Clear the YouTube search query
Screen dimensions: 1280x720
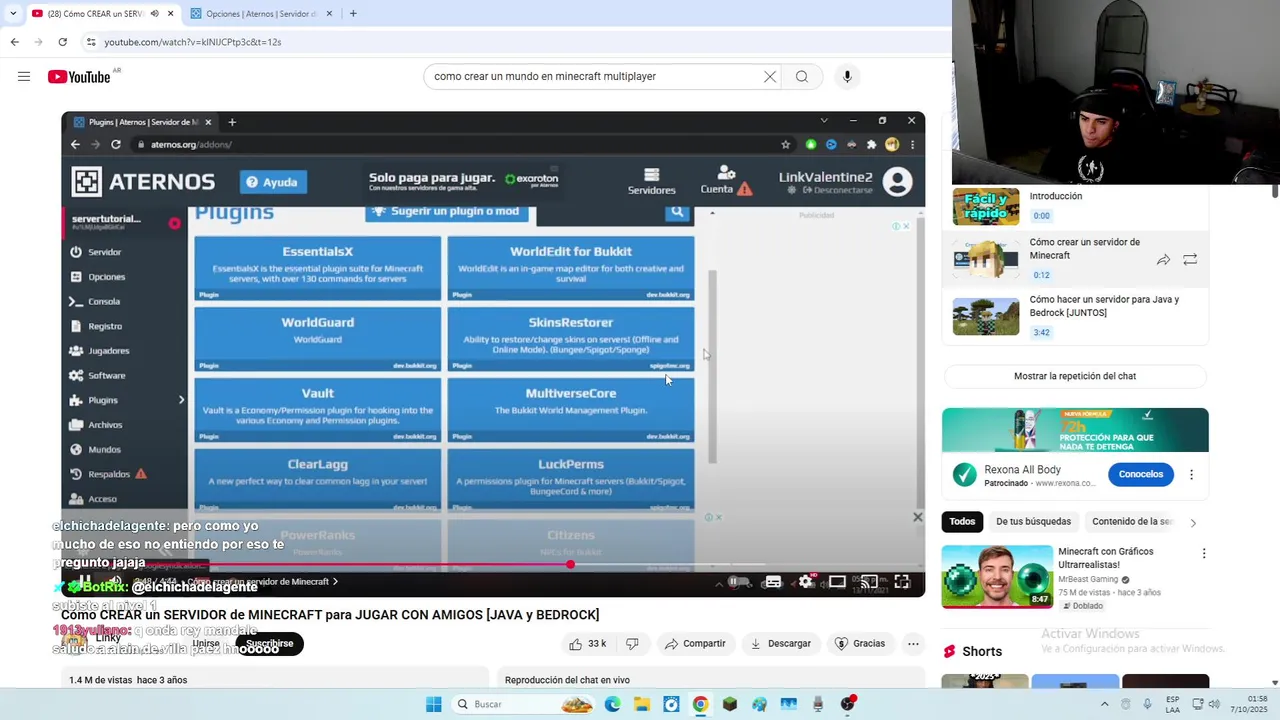(x=770, y=77)
